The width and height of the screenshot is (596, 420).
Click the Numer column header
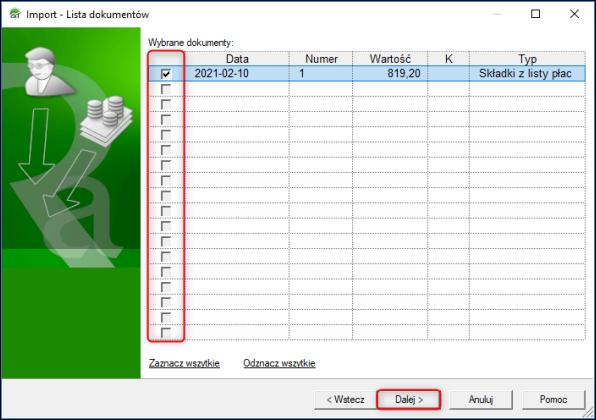coord(321,59)
